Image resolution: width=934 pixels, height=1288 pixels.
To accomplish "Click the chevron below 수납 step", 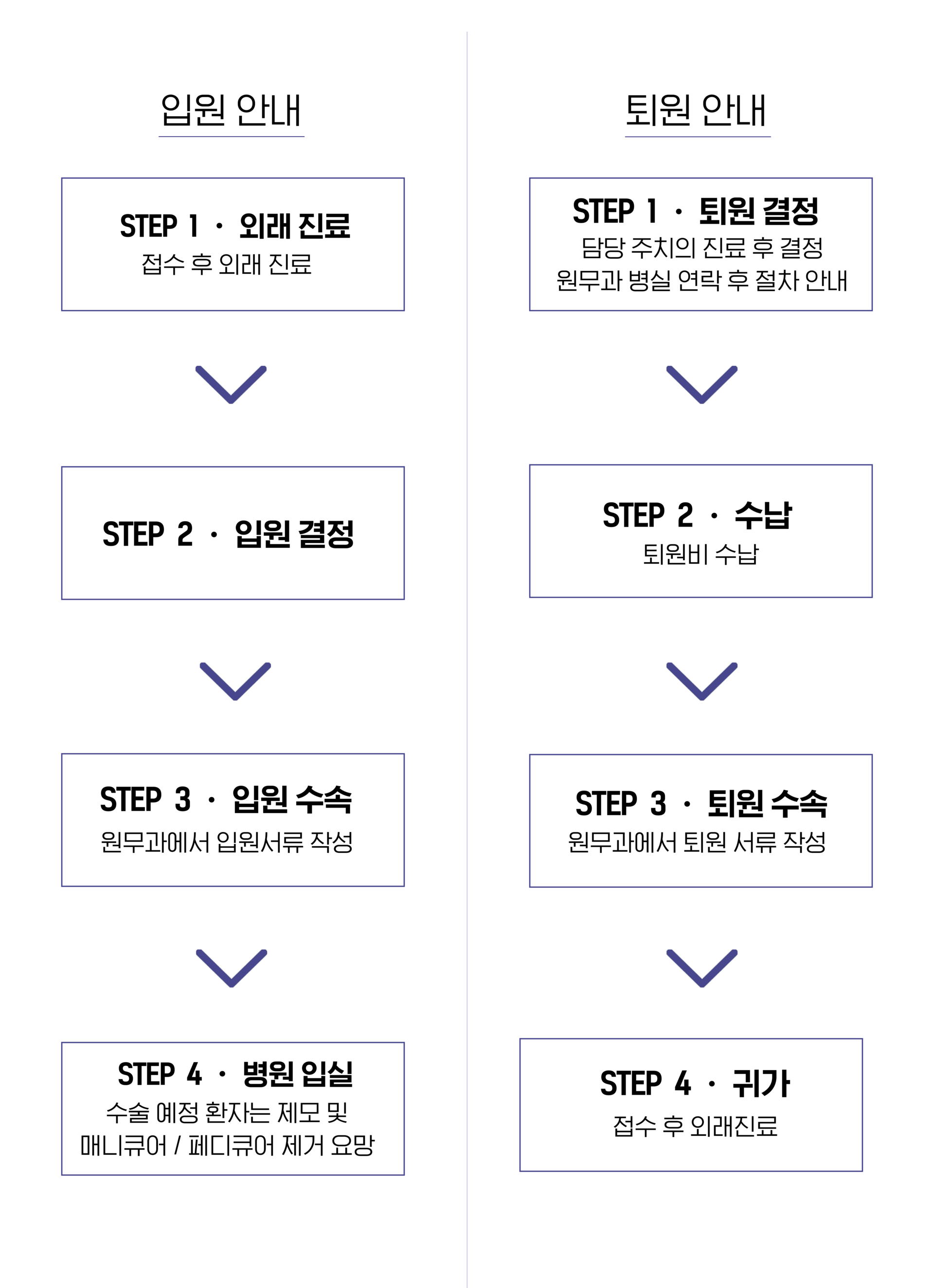I will point(701,681).
